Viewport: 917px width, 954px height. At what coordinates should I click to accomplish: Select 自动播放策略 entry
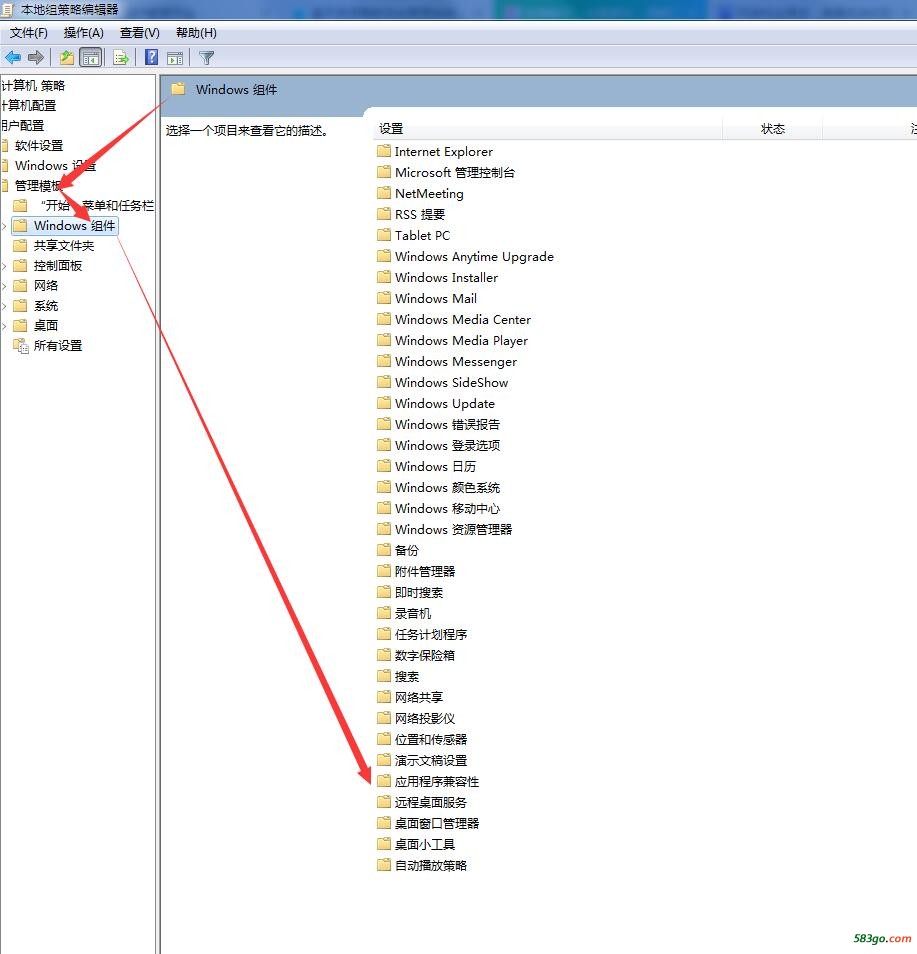431,865
